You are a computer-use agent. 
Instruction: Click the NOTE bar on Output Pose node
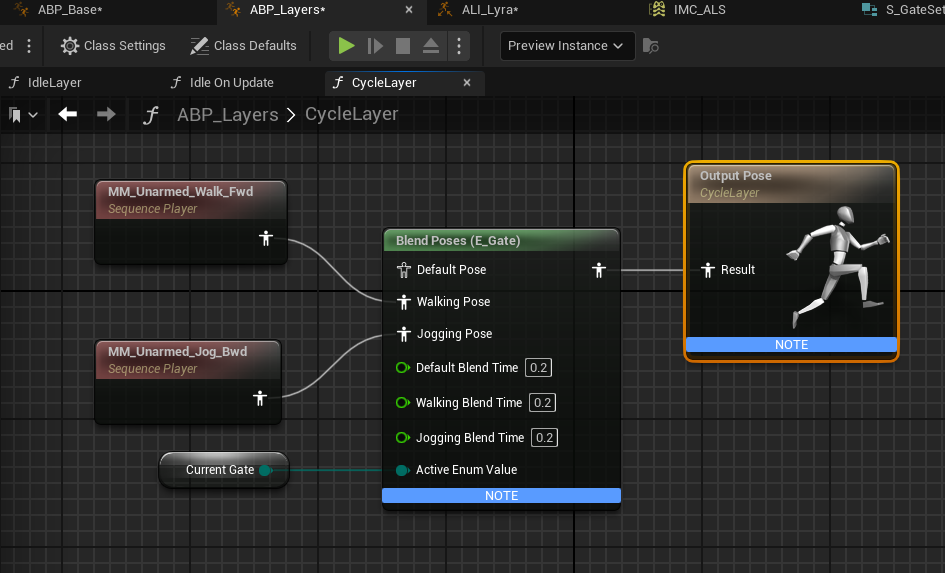[791, 345]
